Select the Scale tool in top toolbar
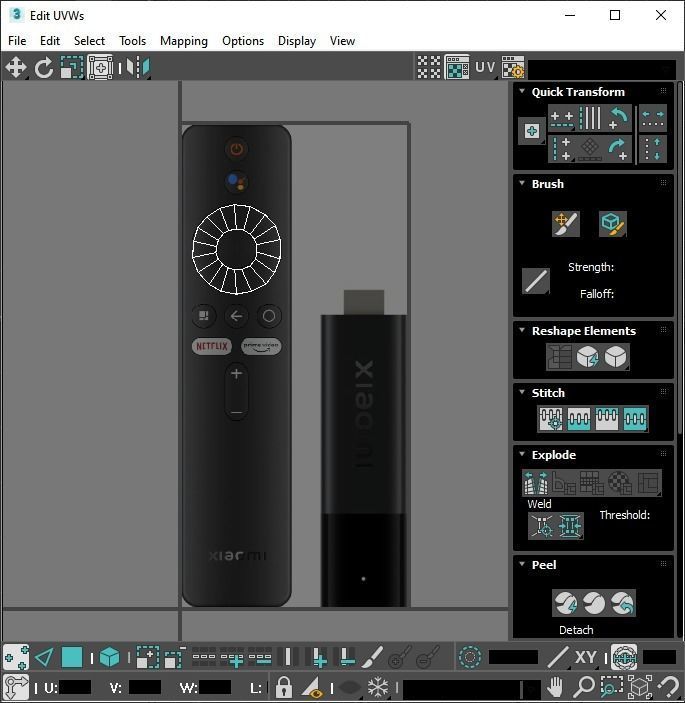Viewport: 685px width, 703px height. [x=72, y=67]
